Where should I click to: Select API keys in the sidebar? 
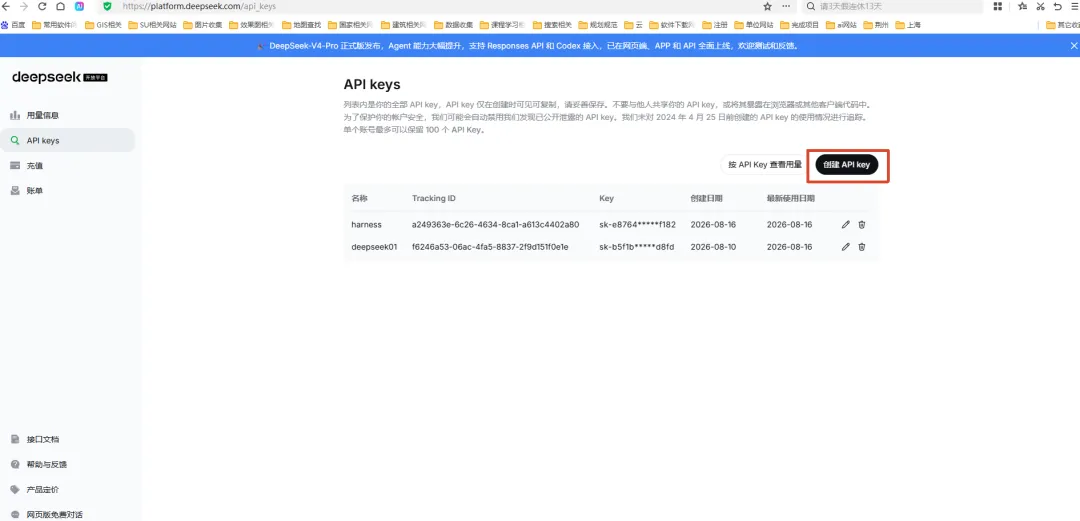click(68, 141)
